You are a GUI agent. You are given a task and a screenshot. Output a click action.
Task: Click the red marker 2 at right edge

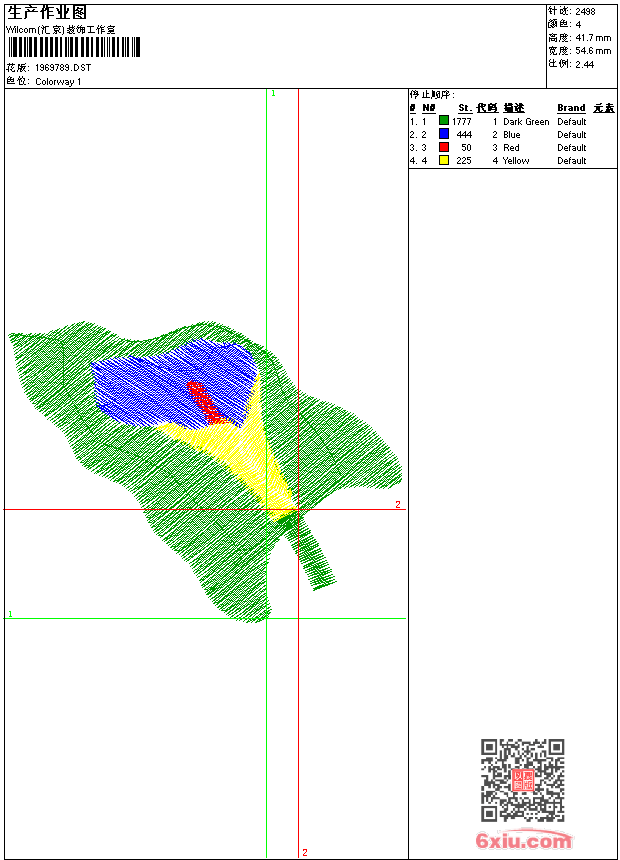(397, 505)
